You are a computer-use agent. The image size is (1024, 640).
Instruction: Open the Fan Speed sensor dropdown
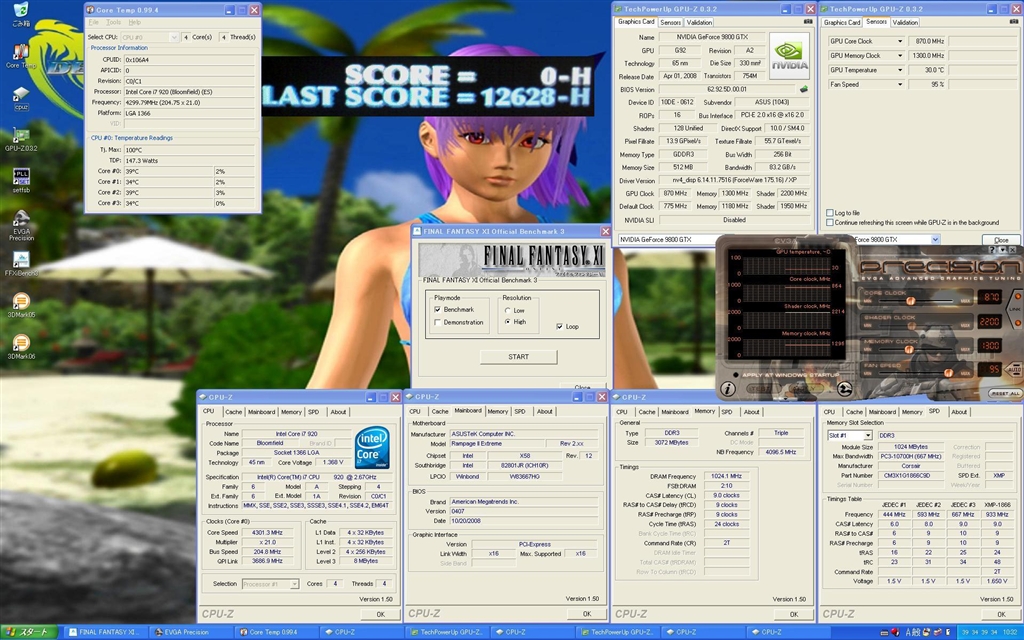[x=900, y=84]
